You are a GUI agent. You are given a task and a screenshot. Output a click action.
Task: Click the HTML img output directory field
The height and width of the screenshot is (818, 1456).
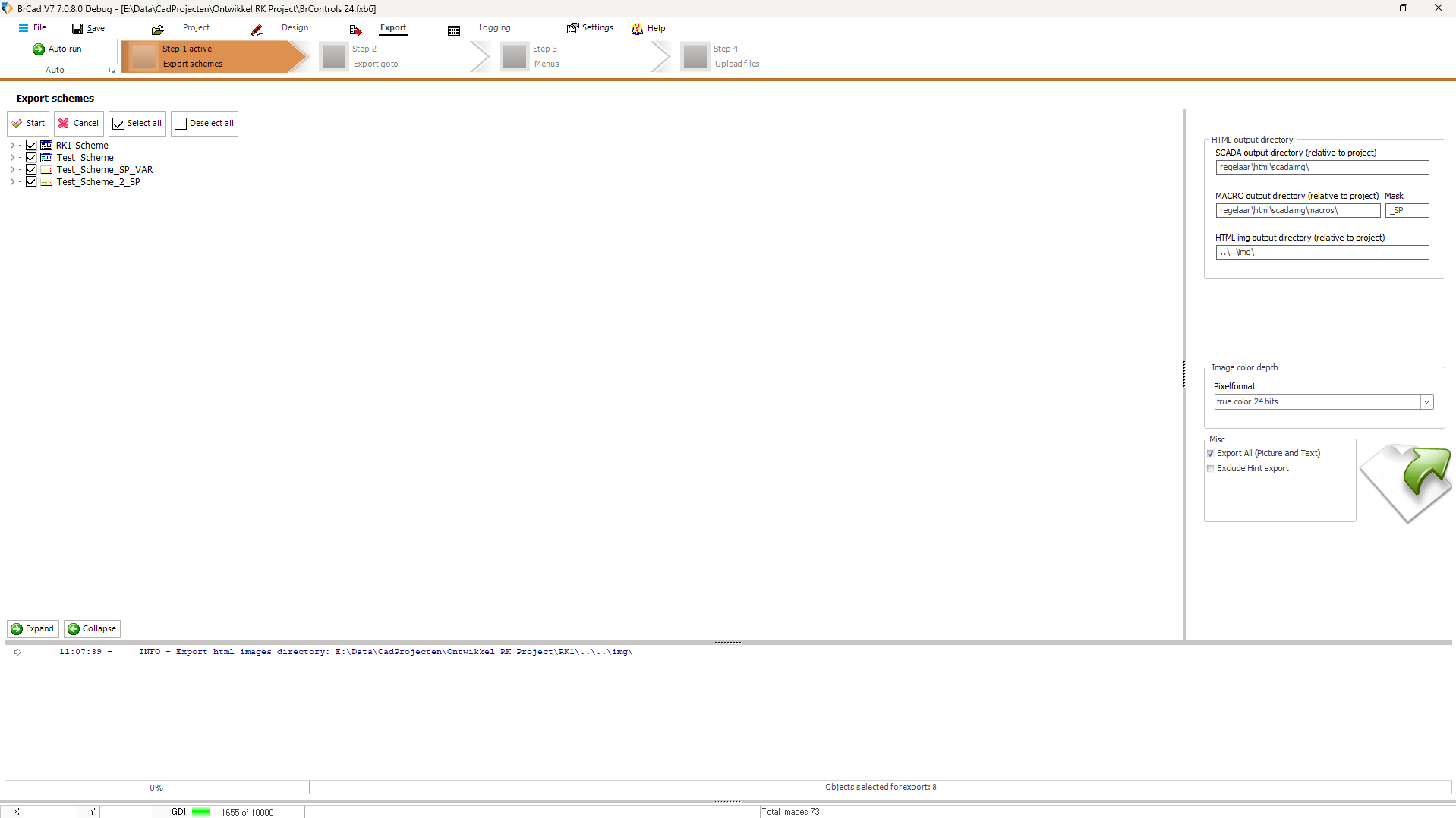coord(1322,253)
